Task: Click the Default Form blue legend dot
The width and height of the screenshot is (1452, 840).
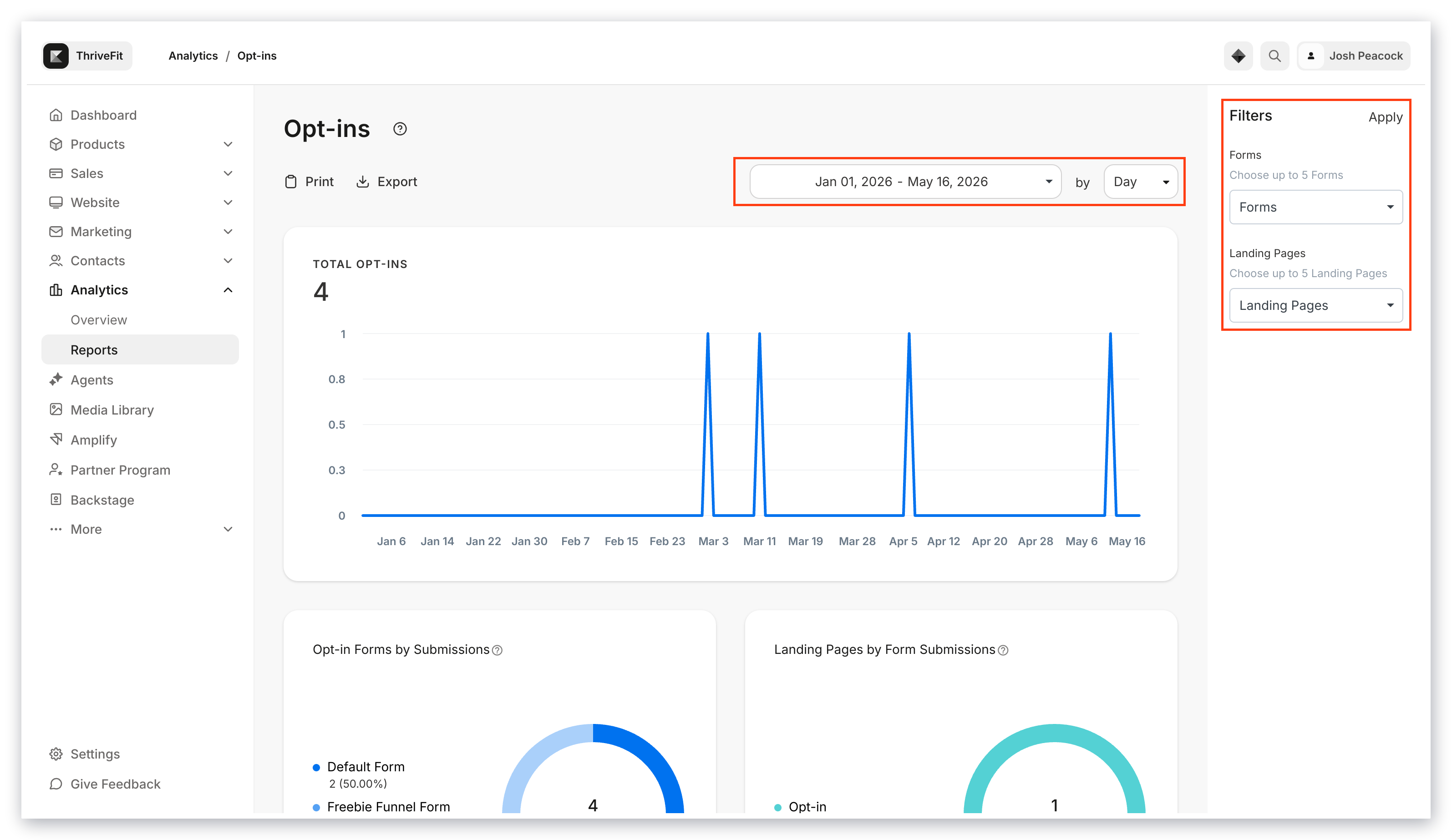Action: 316,767
